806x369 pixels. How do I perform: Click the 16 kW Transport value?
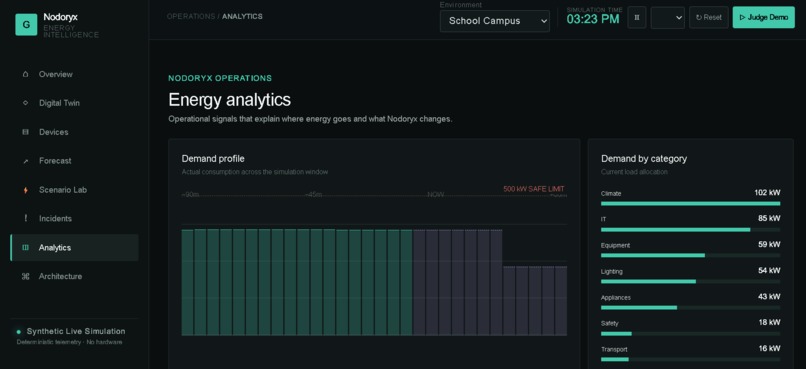769,348
